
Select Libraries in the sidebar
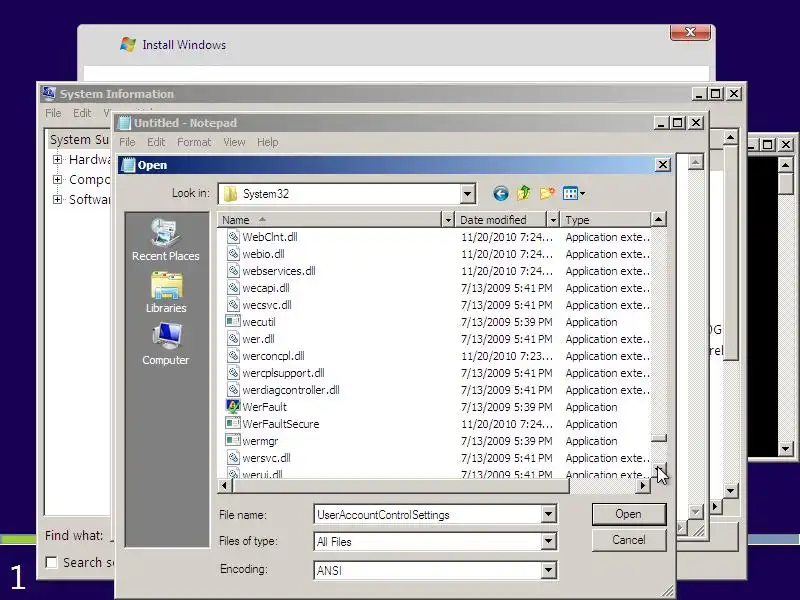[x=166, y=293]
